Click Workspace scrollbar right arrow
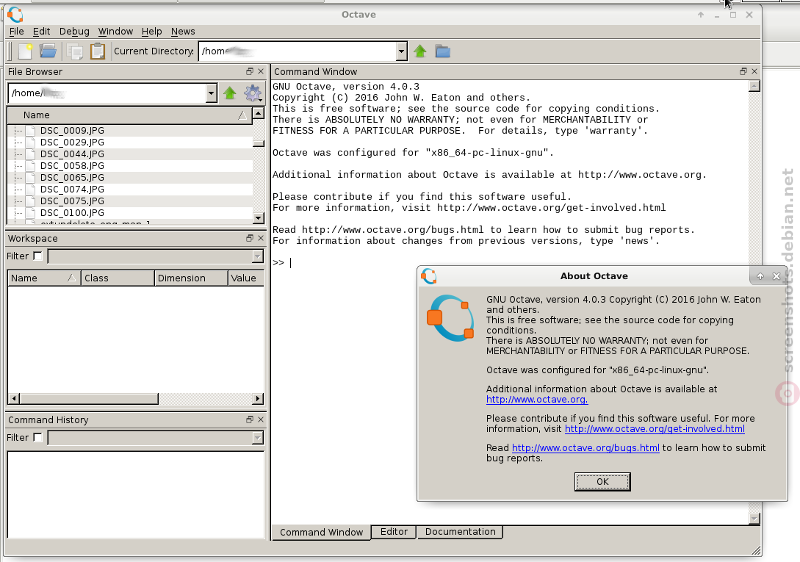Viewport: 800px width, 562px height. tap(258, 398)
